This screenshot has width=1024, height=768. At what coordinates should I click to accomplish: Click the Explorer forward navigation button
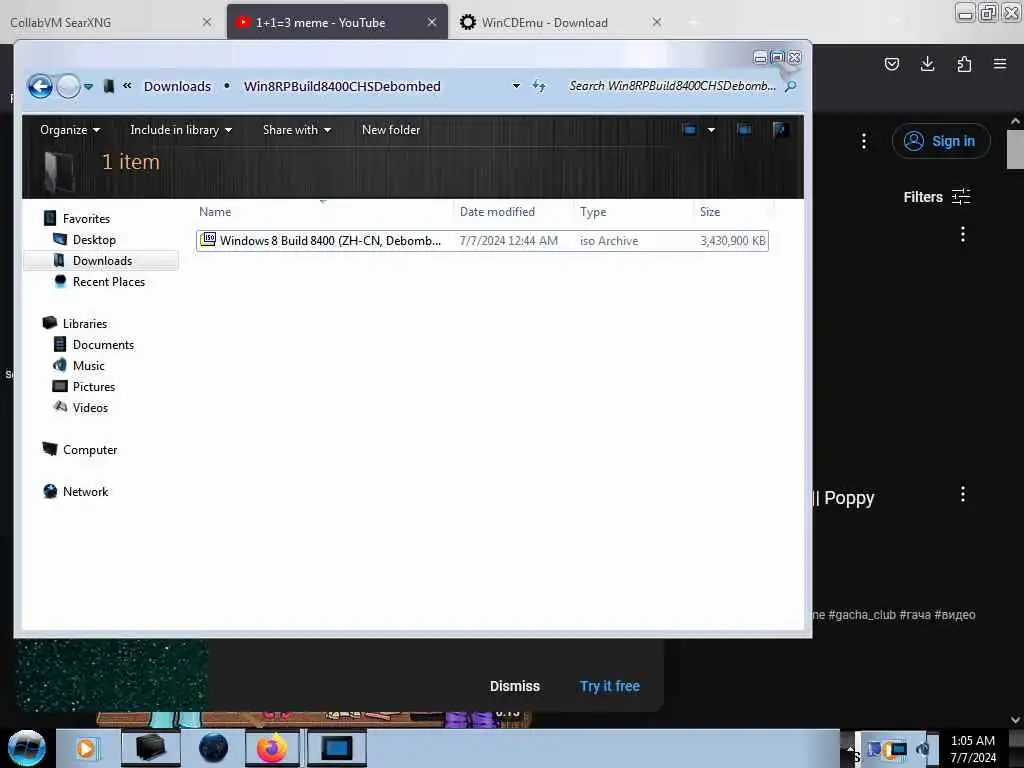click(69, 86)
